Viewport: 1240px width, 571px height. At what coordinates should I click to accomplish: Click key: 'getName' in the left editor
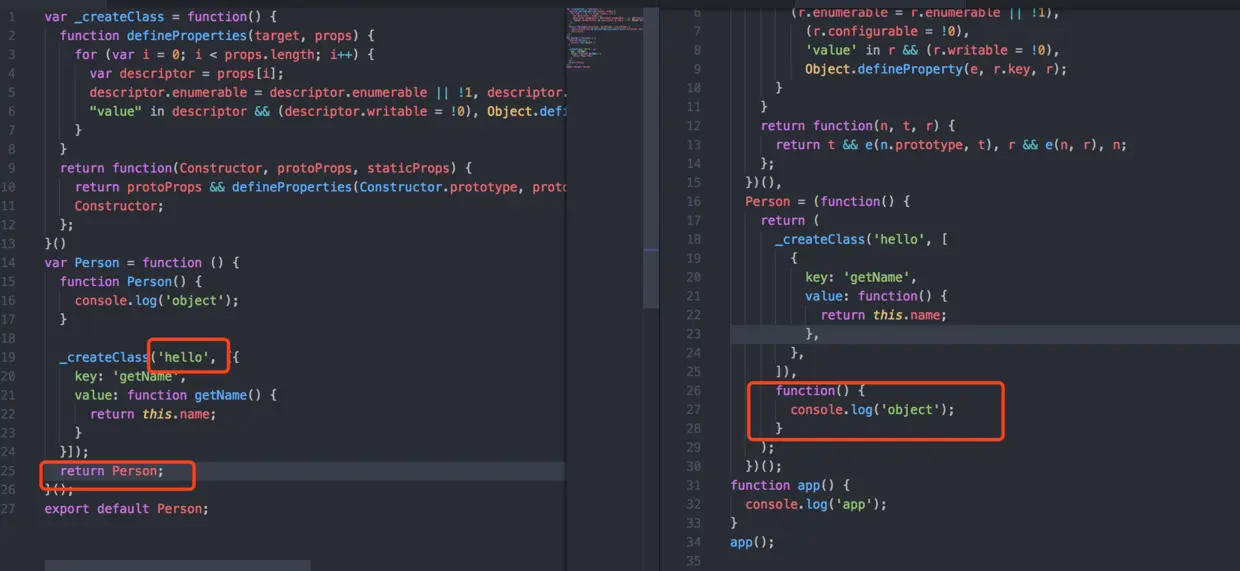tap(130, 377)
